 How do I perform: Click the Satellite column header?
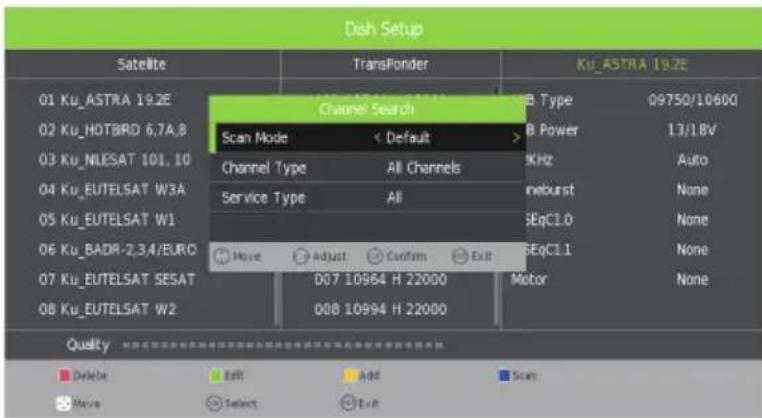[x=141, y=64]
